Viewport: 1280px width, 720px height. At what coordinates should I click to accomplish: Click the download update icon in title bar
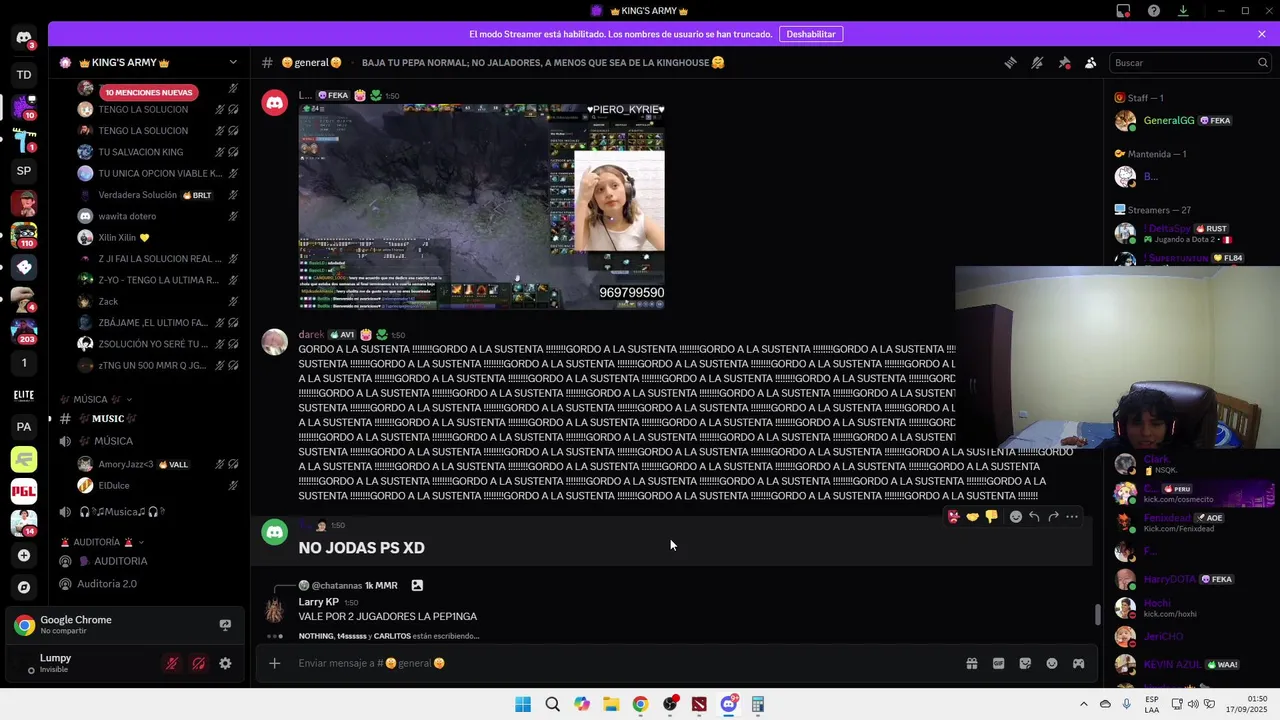[x=1183, y=11]
